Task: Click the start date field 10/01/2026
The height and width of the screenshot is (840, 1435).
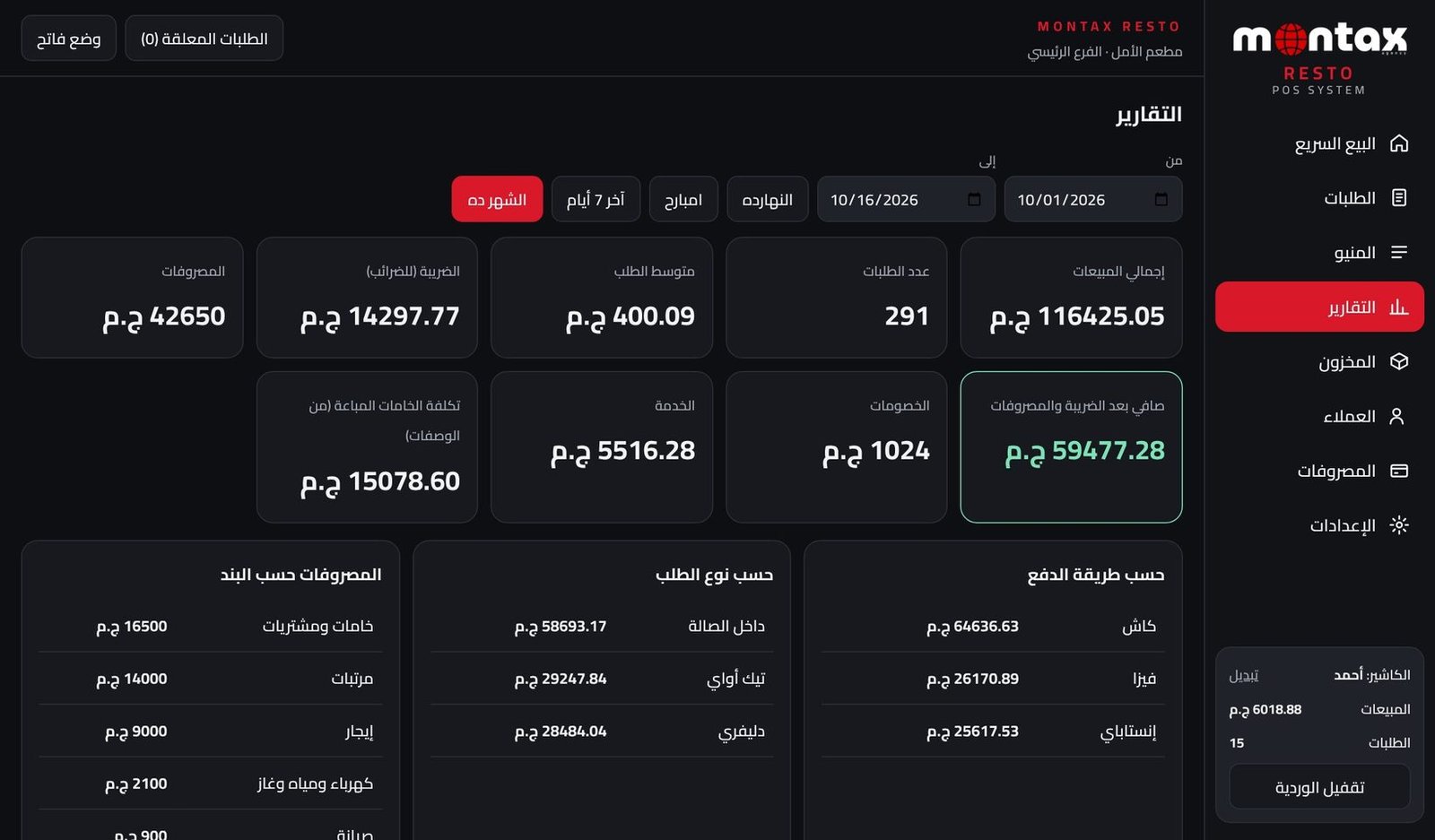Action: pyautogui.click(x=1093, y=199)
